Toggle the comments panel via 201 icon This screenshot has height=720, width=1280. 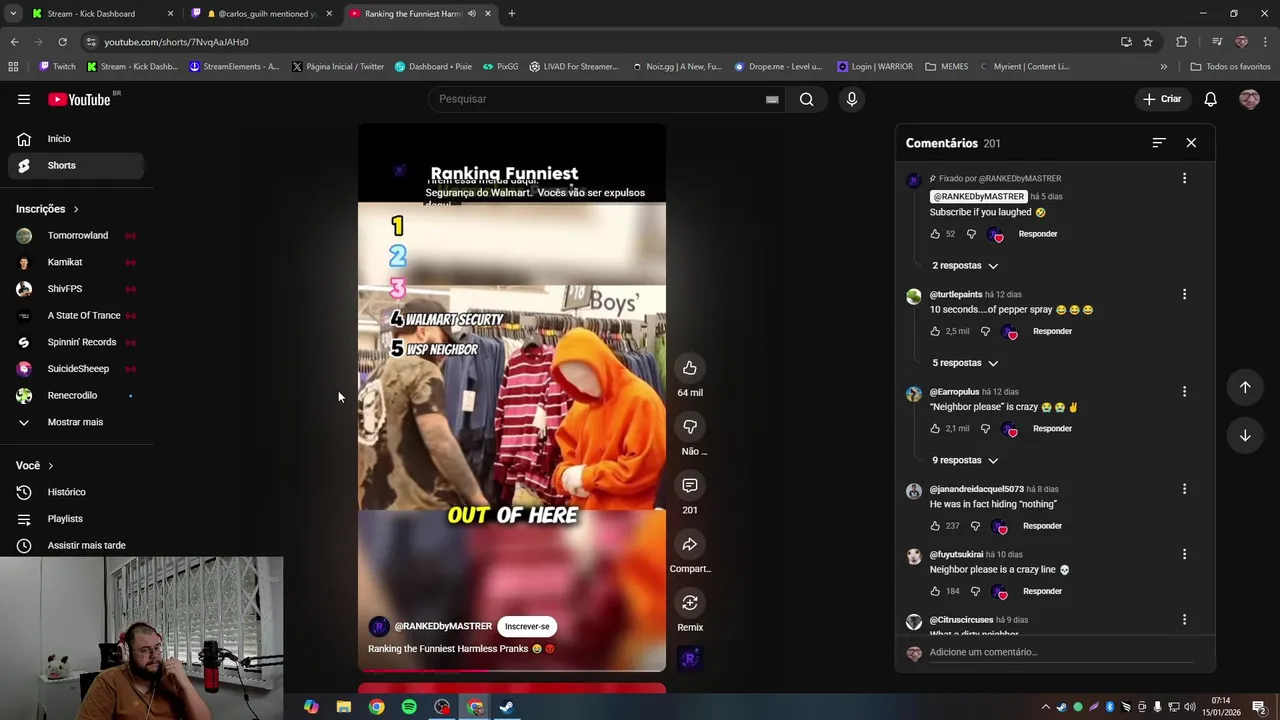click(x=690, y=485)
